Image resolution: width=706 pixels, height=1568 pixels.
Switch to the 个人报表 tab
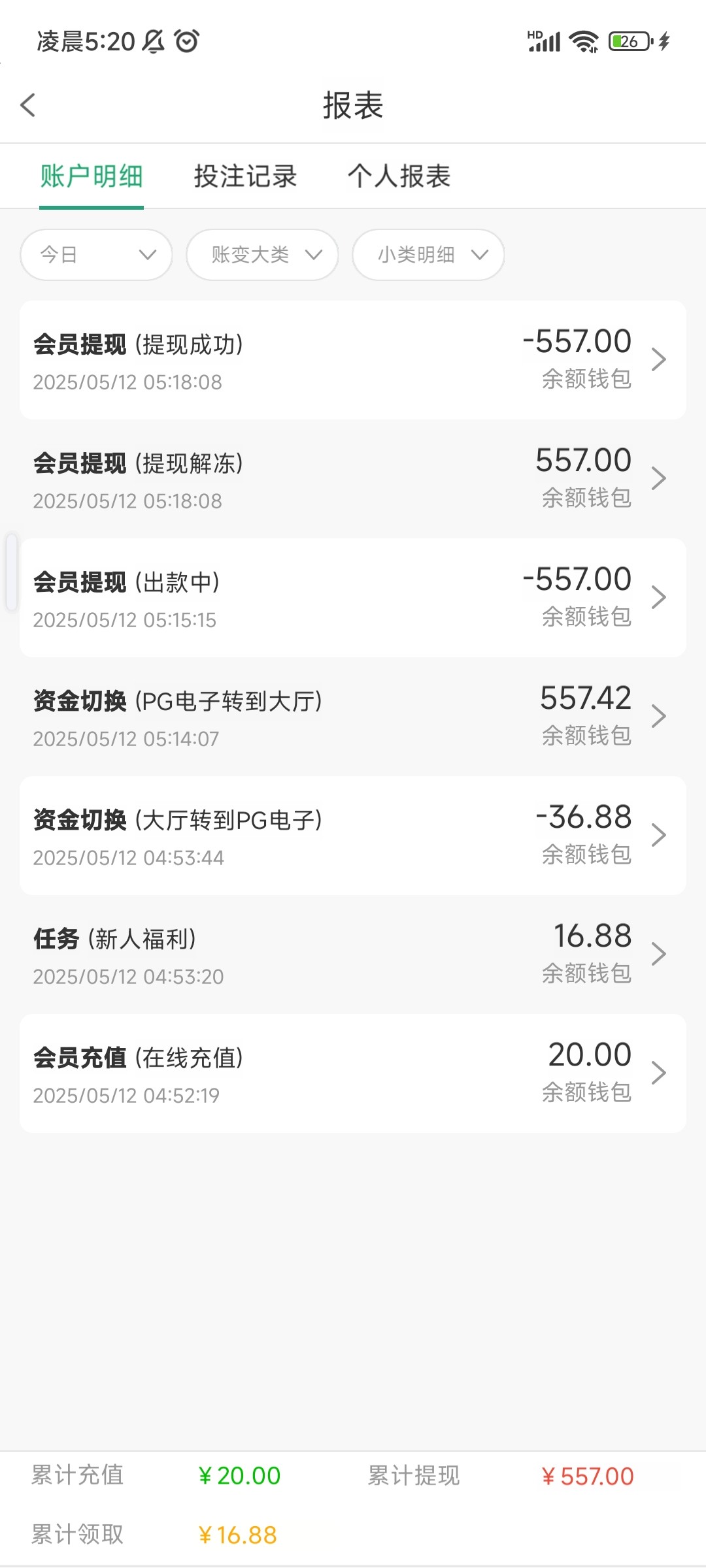pos(399,176)
